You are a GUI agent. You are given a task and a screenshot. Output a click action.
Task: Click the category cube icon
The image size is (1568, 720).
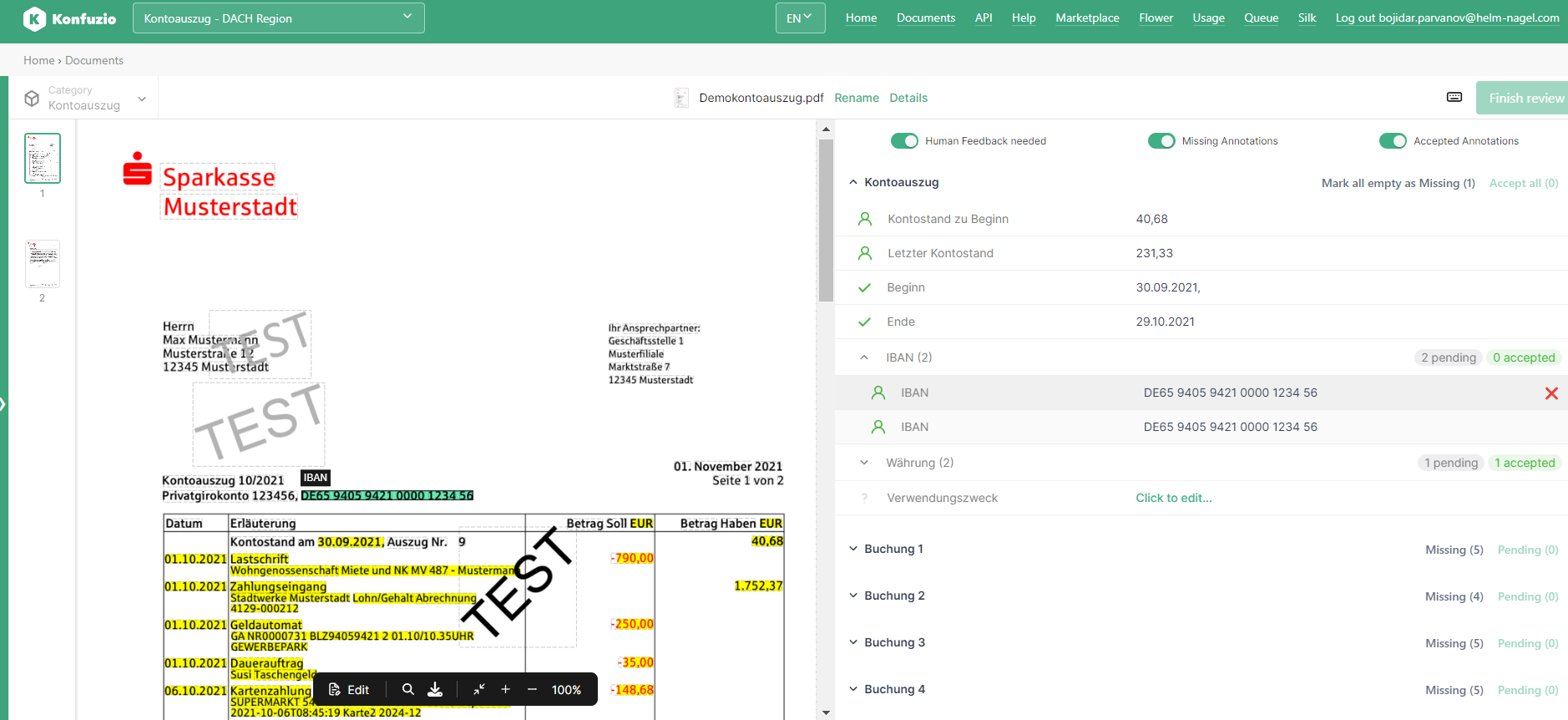(x=32, y=99)
